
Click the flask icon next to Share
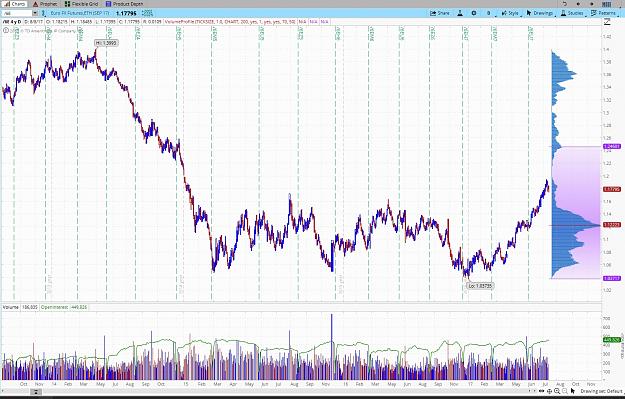pos(460,13)
